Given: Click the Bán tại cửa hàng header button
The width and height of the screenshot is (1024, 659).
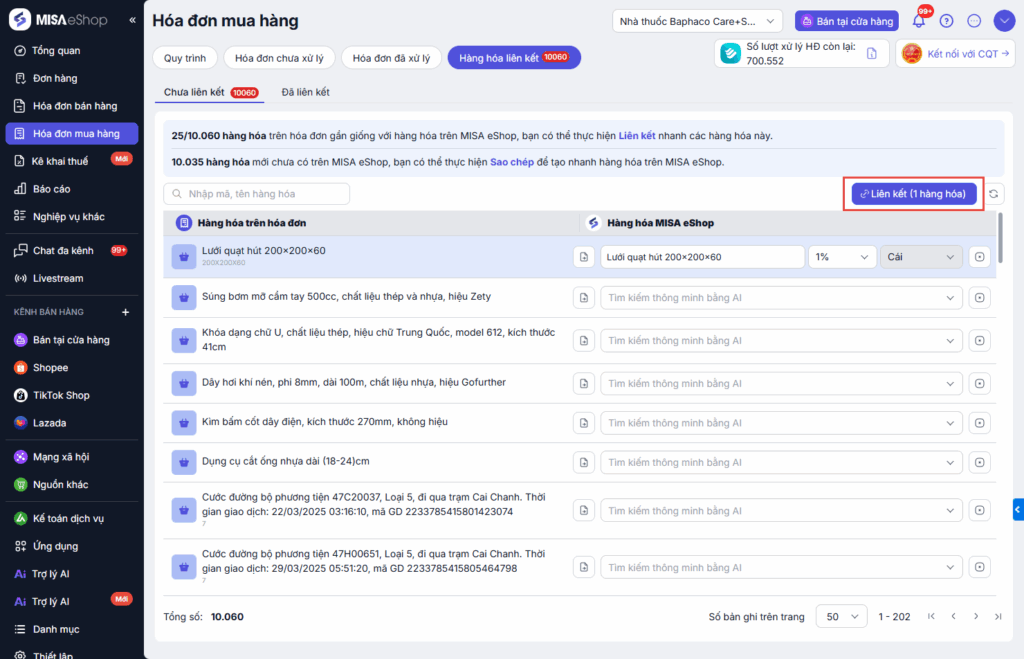Looking at the screenshot, I should (x=846, y=22).
